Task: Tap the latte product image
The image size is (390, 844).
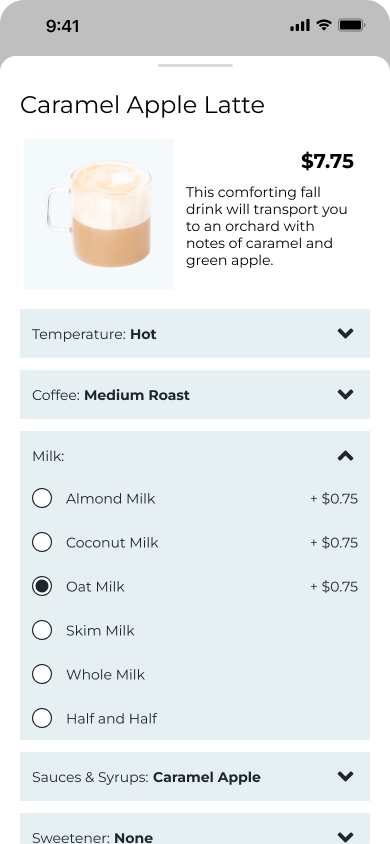Action: pyautogui.click(x=99, y=214)
